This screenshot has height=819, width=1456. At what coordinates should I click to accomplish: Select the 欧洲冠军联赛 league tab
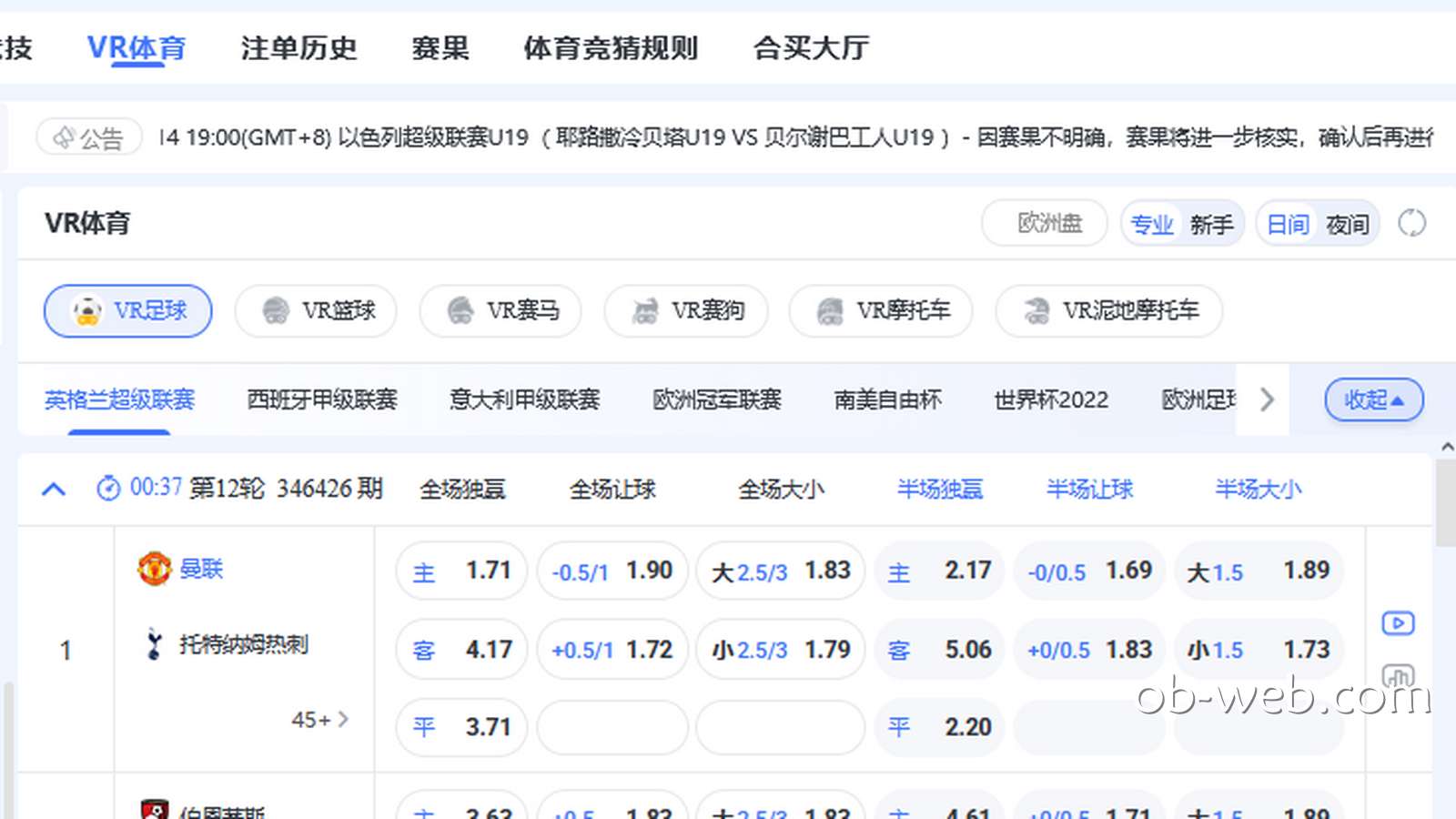[717, 399]
